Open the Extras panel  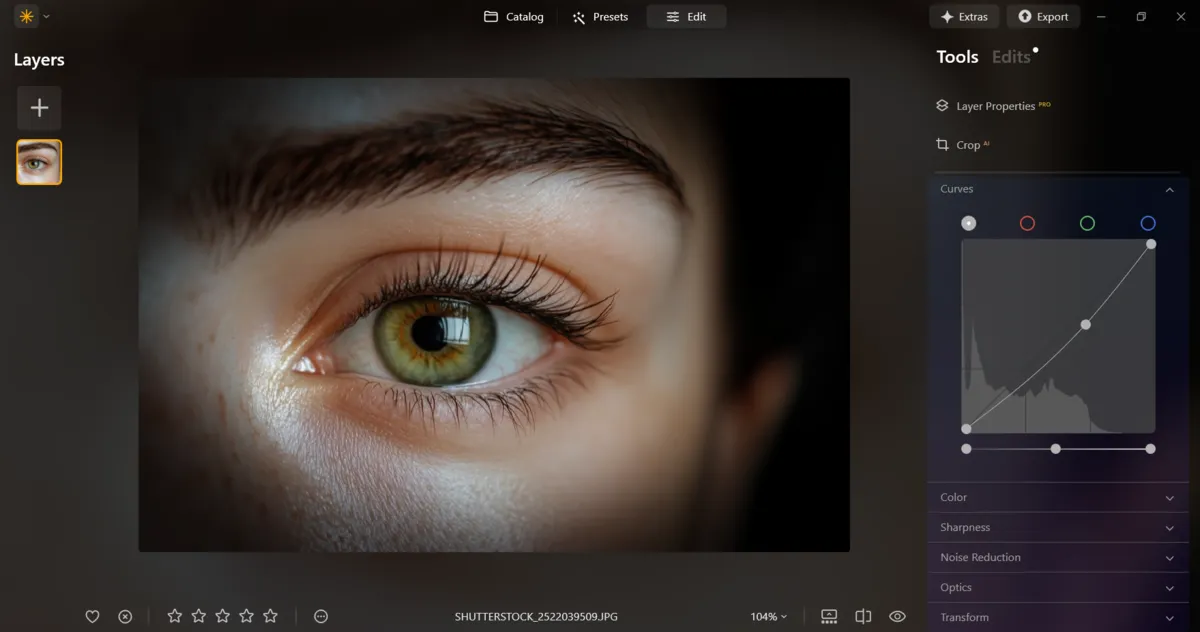coord(964,16)
